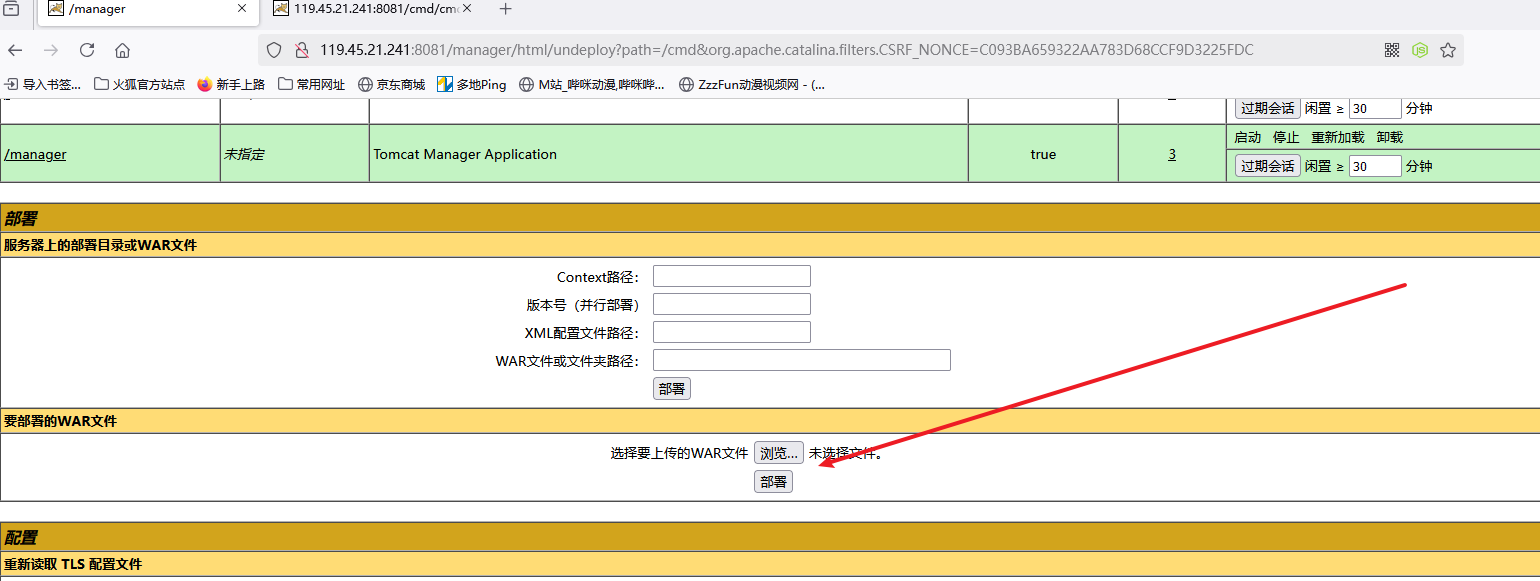Focus the WAR文件或文件夹路径 input box
Image resolution: width=1540 pixels, height=581 pixels.
[801, 360]
